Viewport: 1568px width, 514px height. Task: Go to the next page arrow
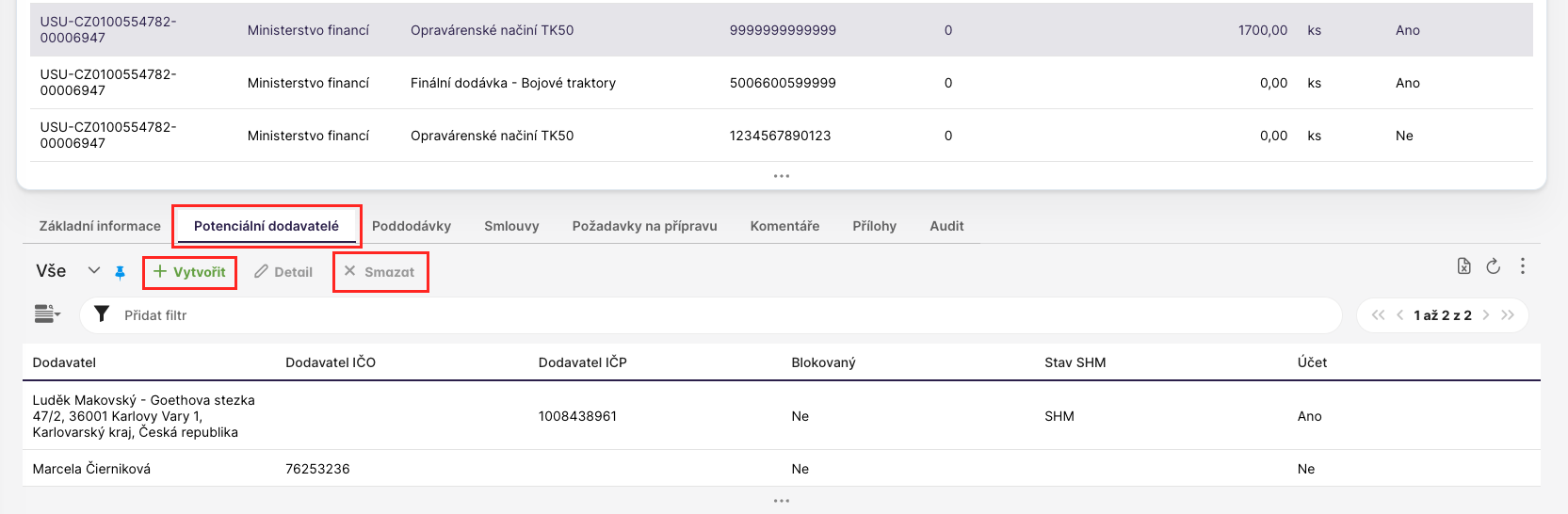[x=1486, y=315]
